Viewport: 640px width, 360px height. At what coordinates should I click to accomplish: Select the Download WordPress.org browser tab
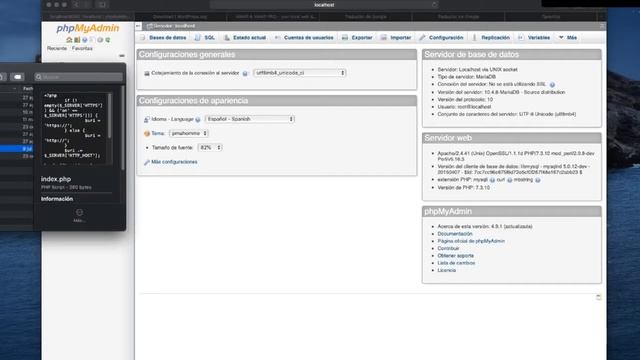pyautogui.click(x=180, y=17)
